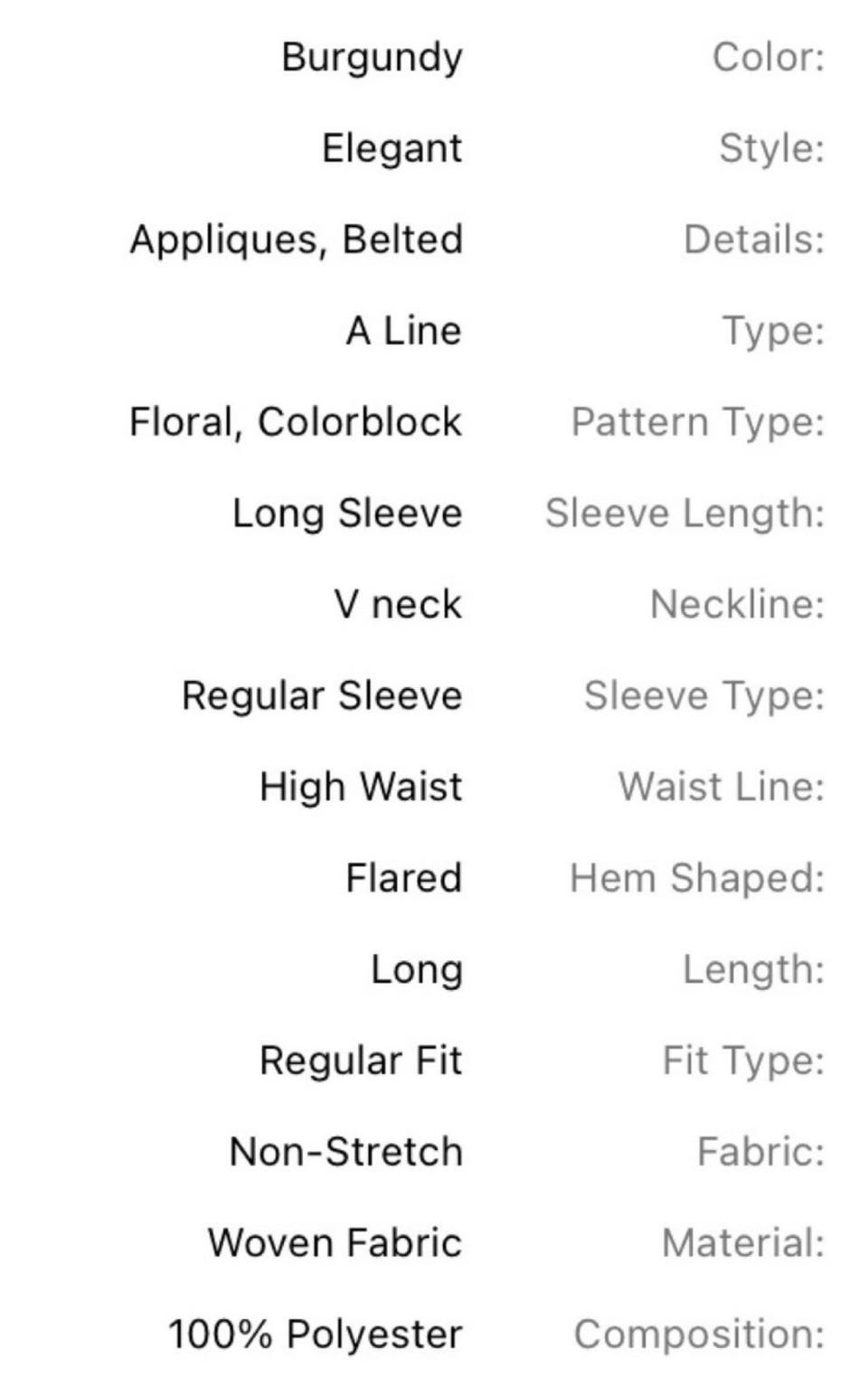
Task: Select the Appliques, Belted details text
Action: pyautogui.click(x=297, y=241)
